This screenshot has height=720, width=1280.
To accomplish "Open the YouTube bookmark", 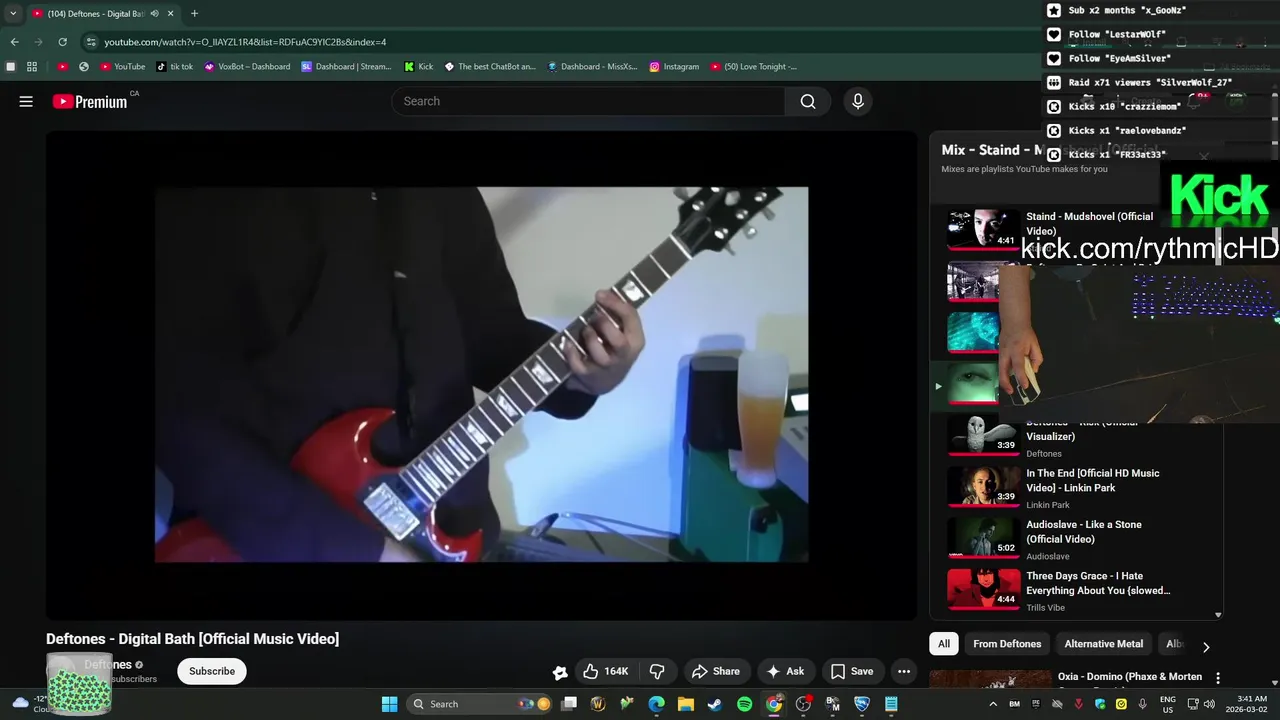I will tap(122, 67).
